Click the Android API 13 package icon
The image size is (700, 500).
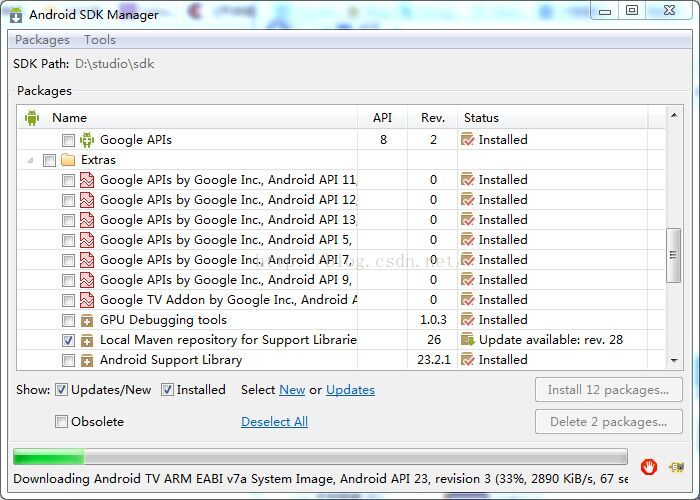coord(87,220)
